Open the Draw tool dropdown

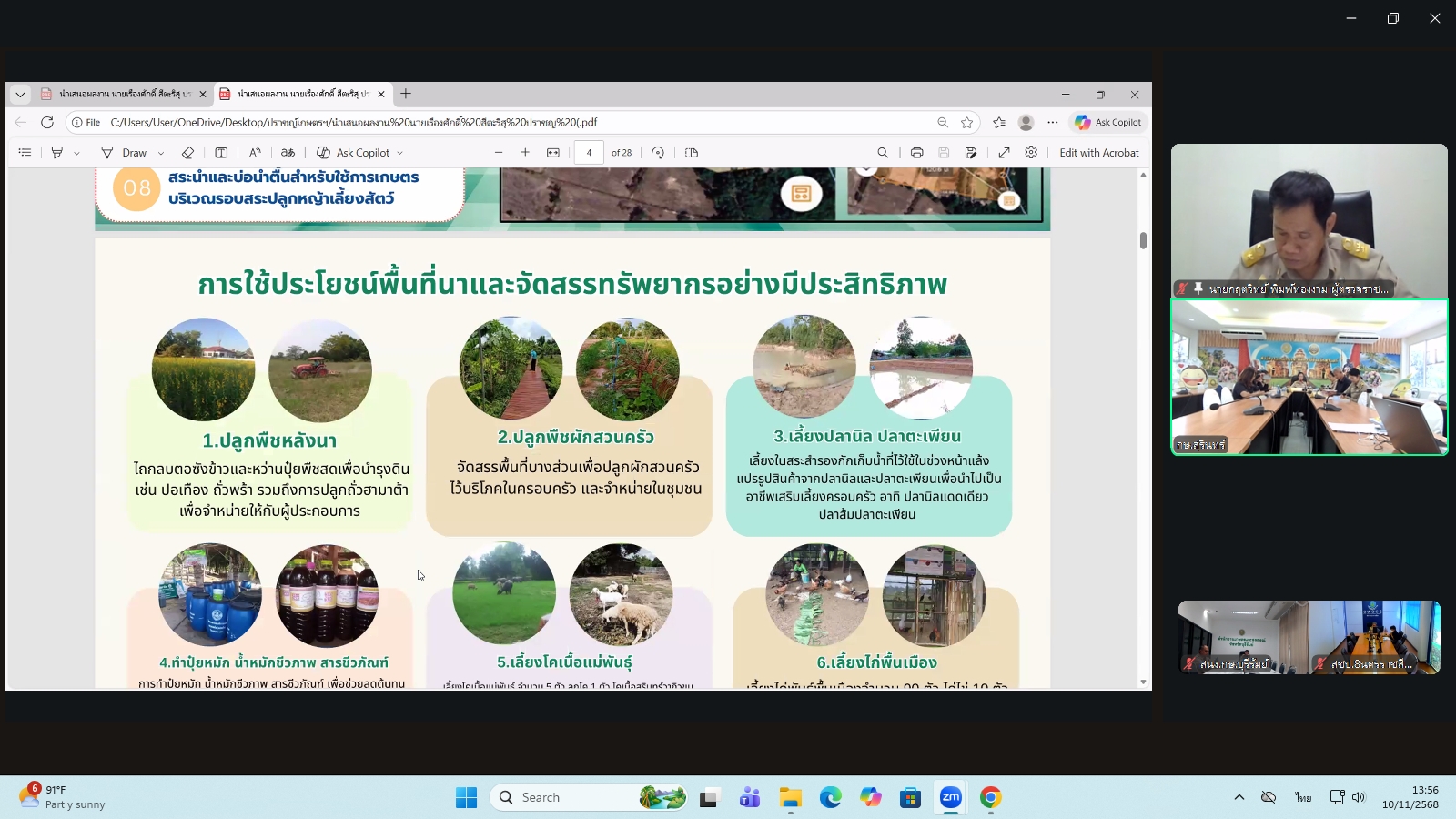[x=160, y=152]
